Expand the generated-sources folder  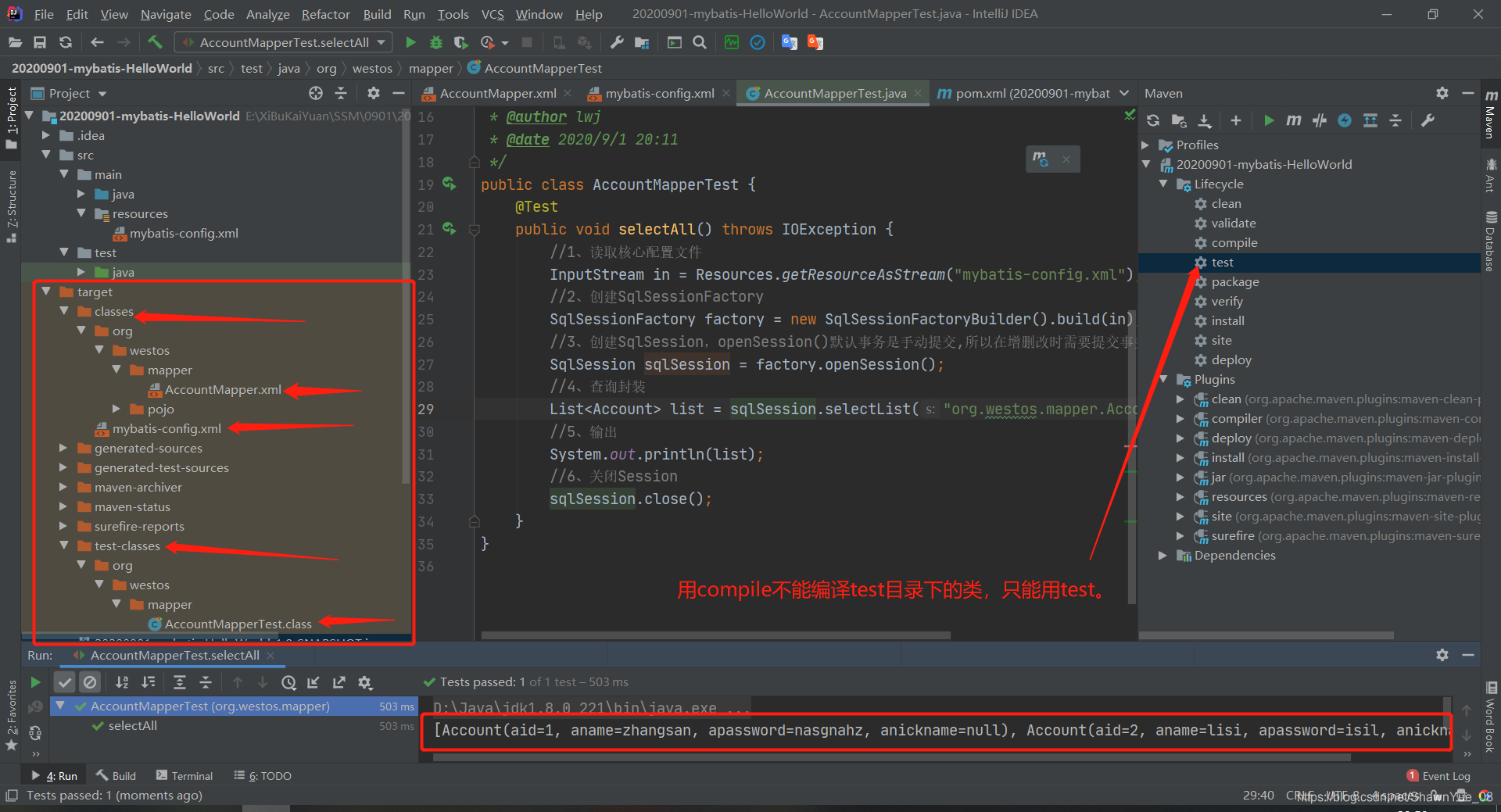tap(63, 448)
